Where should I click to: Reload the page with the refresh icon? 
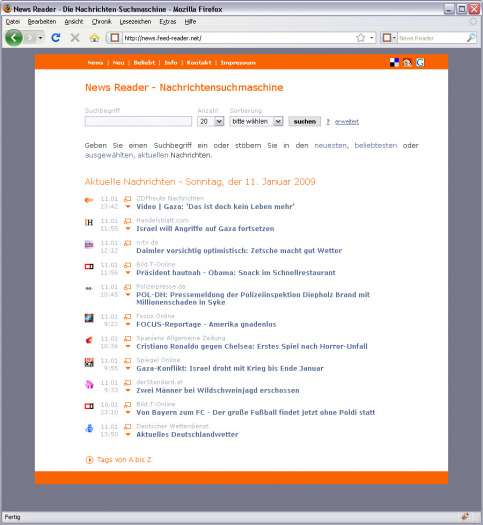[56, 38]
